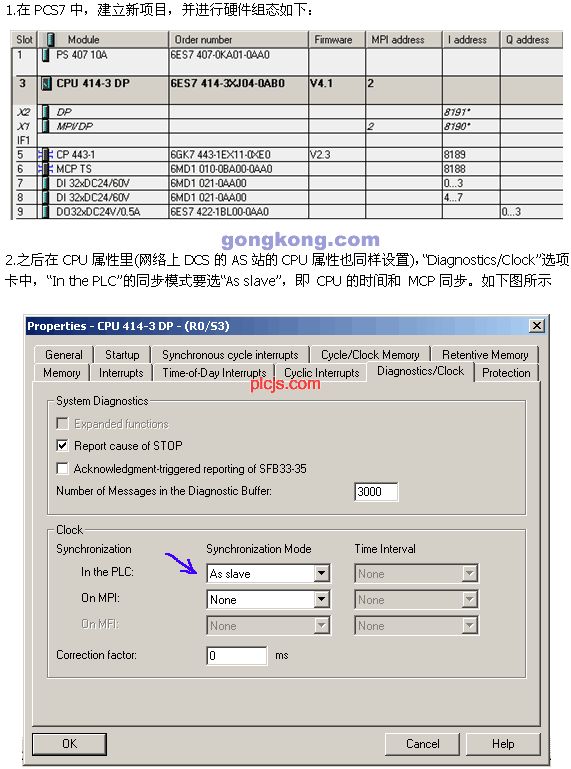
Task: Select the order number 6MD1 010-0BA00-0AA0
Action: (x=221, y=169)
